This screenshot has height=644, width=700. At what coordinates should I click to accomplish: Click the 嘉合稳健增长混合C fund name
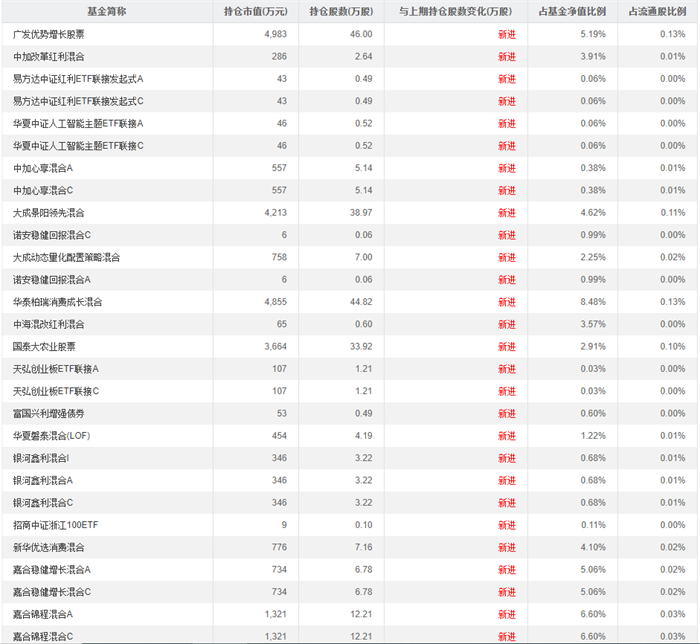point(52,592)
